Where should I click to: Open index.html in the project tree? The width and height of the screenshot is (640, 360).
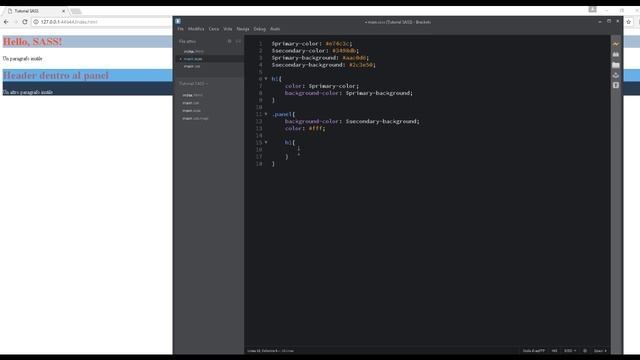[192, 95]
